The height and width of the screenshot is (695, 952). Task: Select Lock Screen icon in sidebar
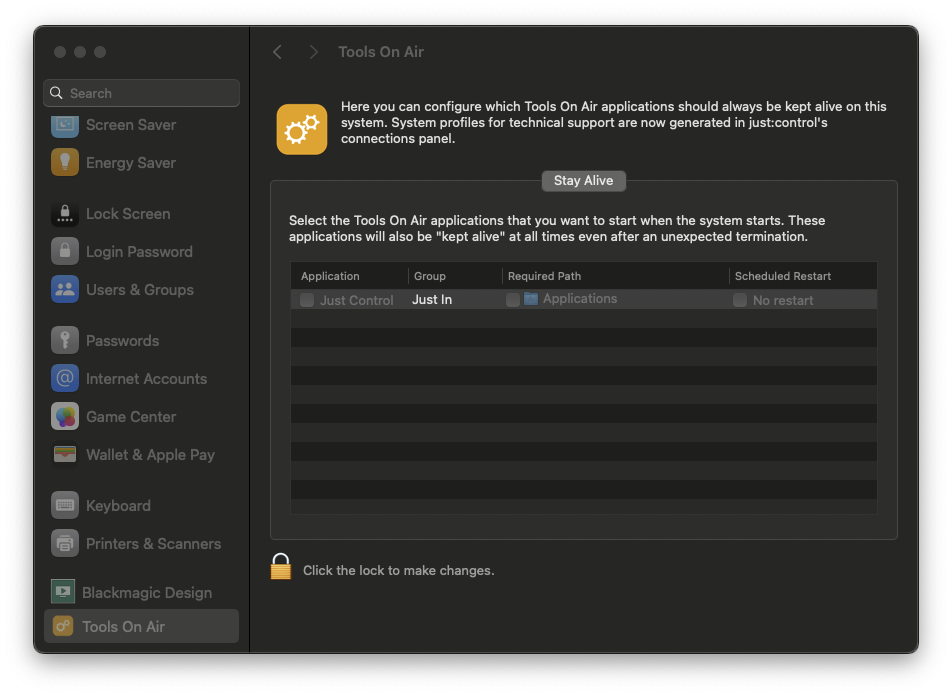tap(65, 214)
